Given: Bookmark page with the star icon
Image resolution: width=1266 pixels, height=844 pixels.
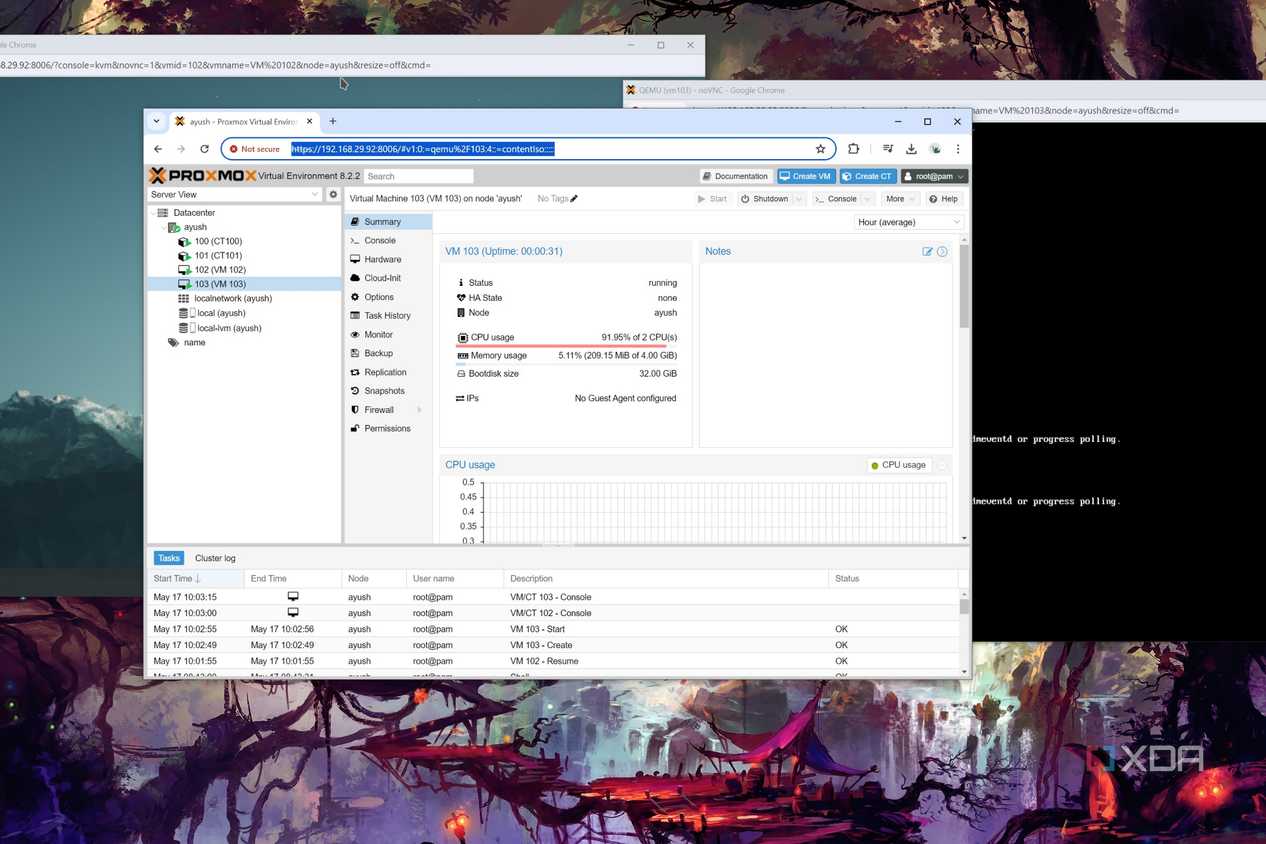Looking at the screenshot, I should (820, 149).
